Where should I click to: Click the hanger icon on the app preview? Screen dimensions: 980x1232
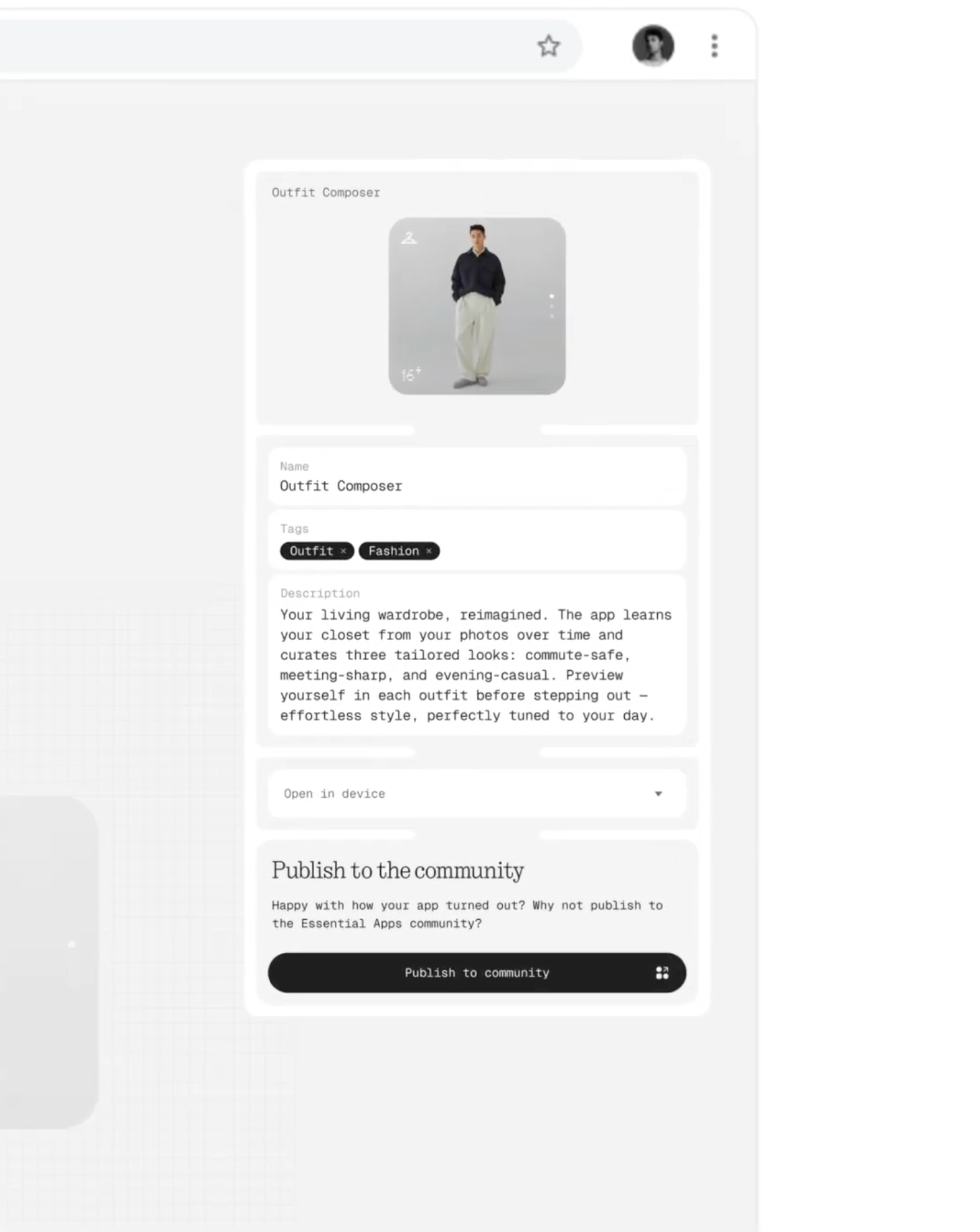(409, 237)
